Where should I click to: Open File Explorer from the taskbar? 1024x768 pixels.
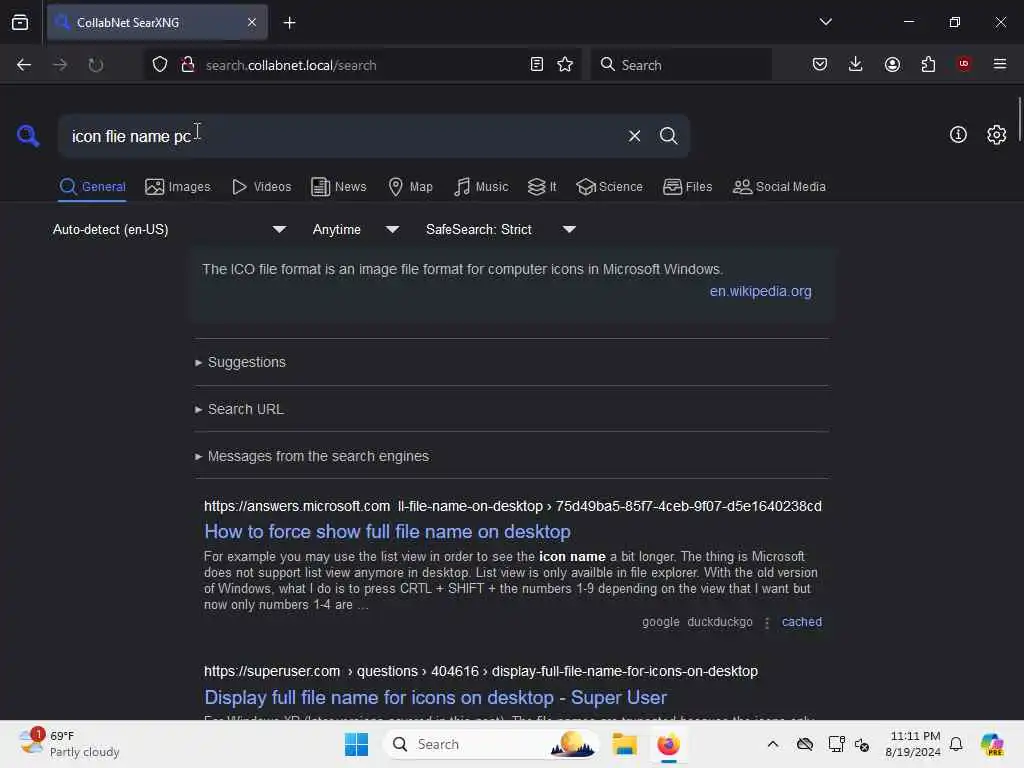point(624,744)
